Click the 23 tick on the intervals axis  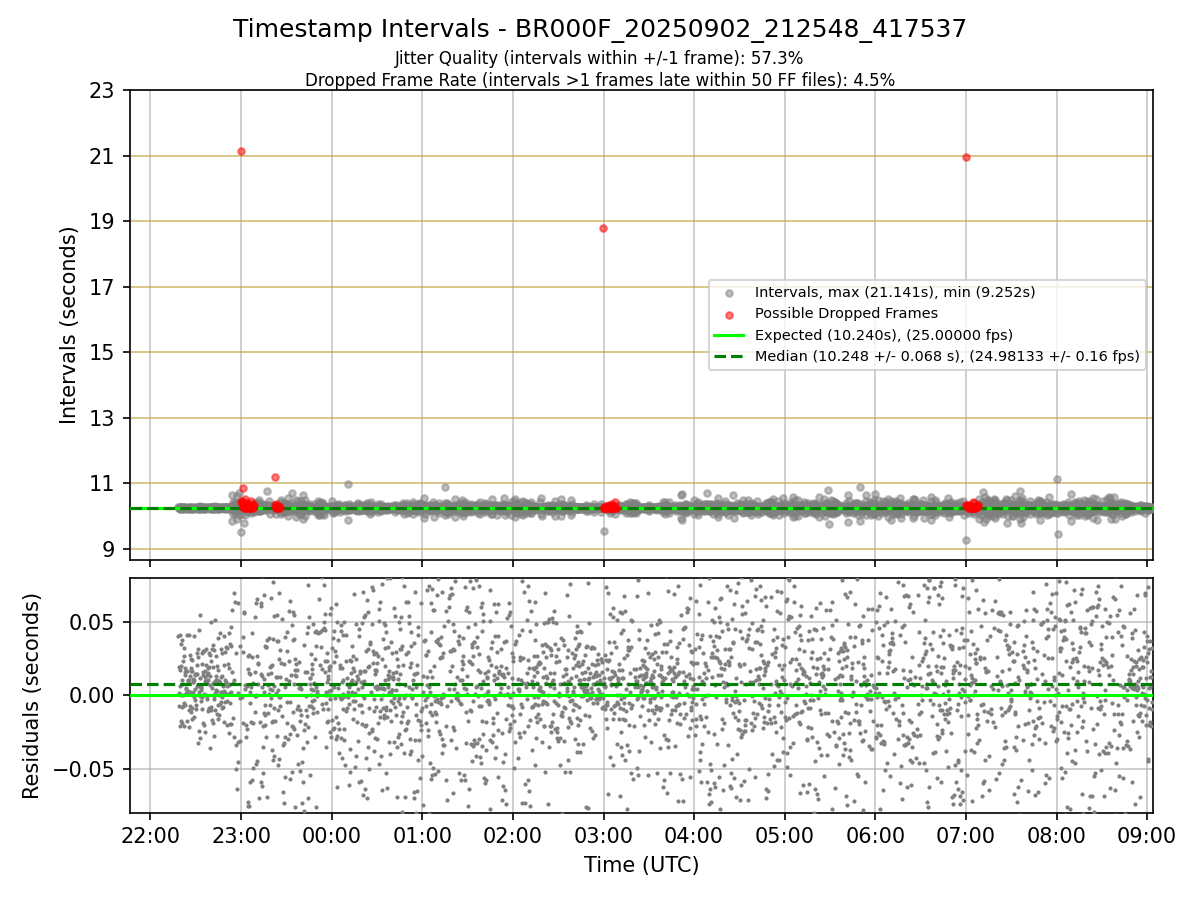tap(103, 91)
